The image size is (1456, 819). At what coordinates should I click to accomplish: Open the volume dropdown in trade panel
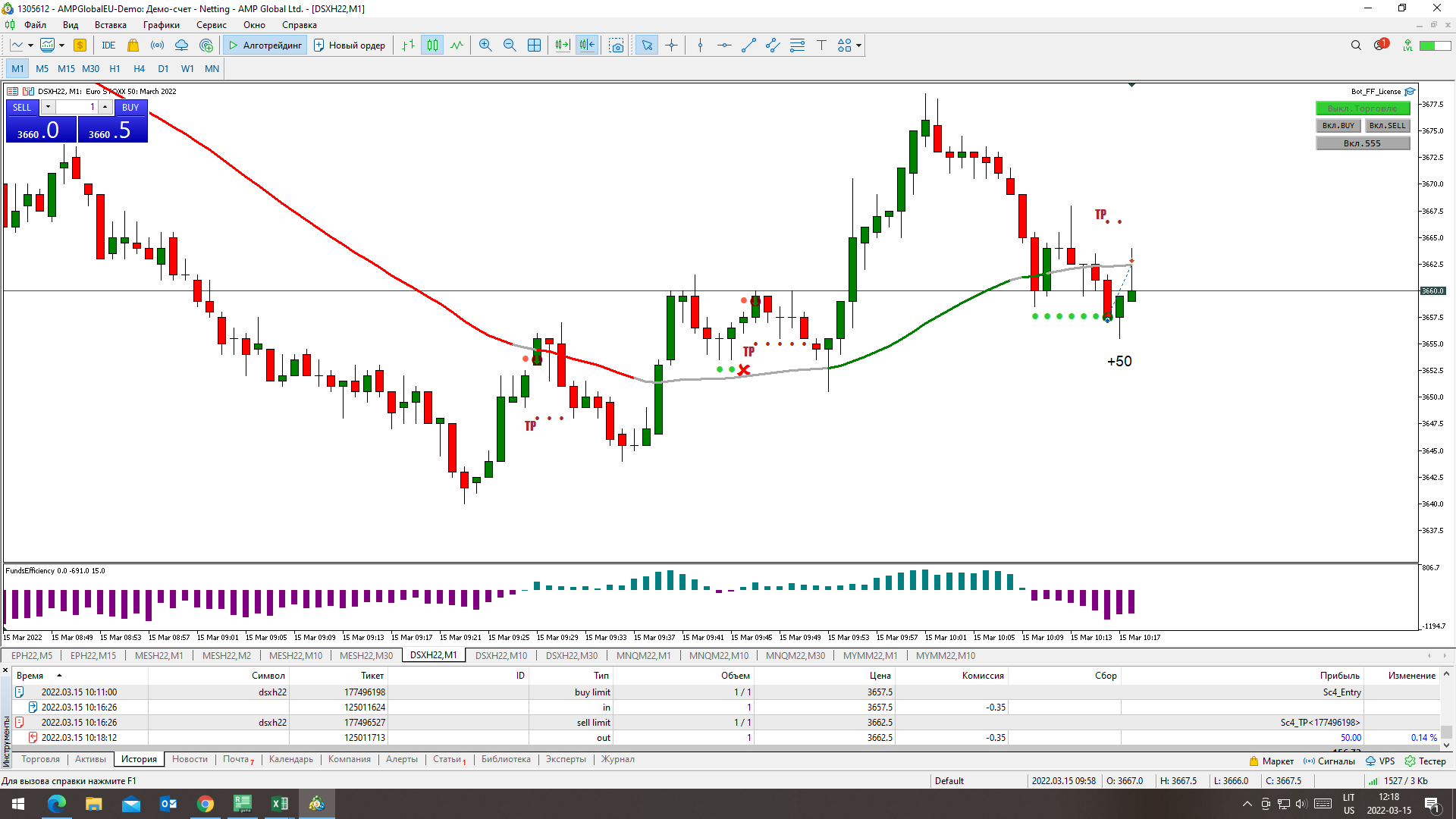48,107
